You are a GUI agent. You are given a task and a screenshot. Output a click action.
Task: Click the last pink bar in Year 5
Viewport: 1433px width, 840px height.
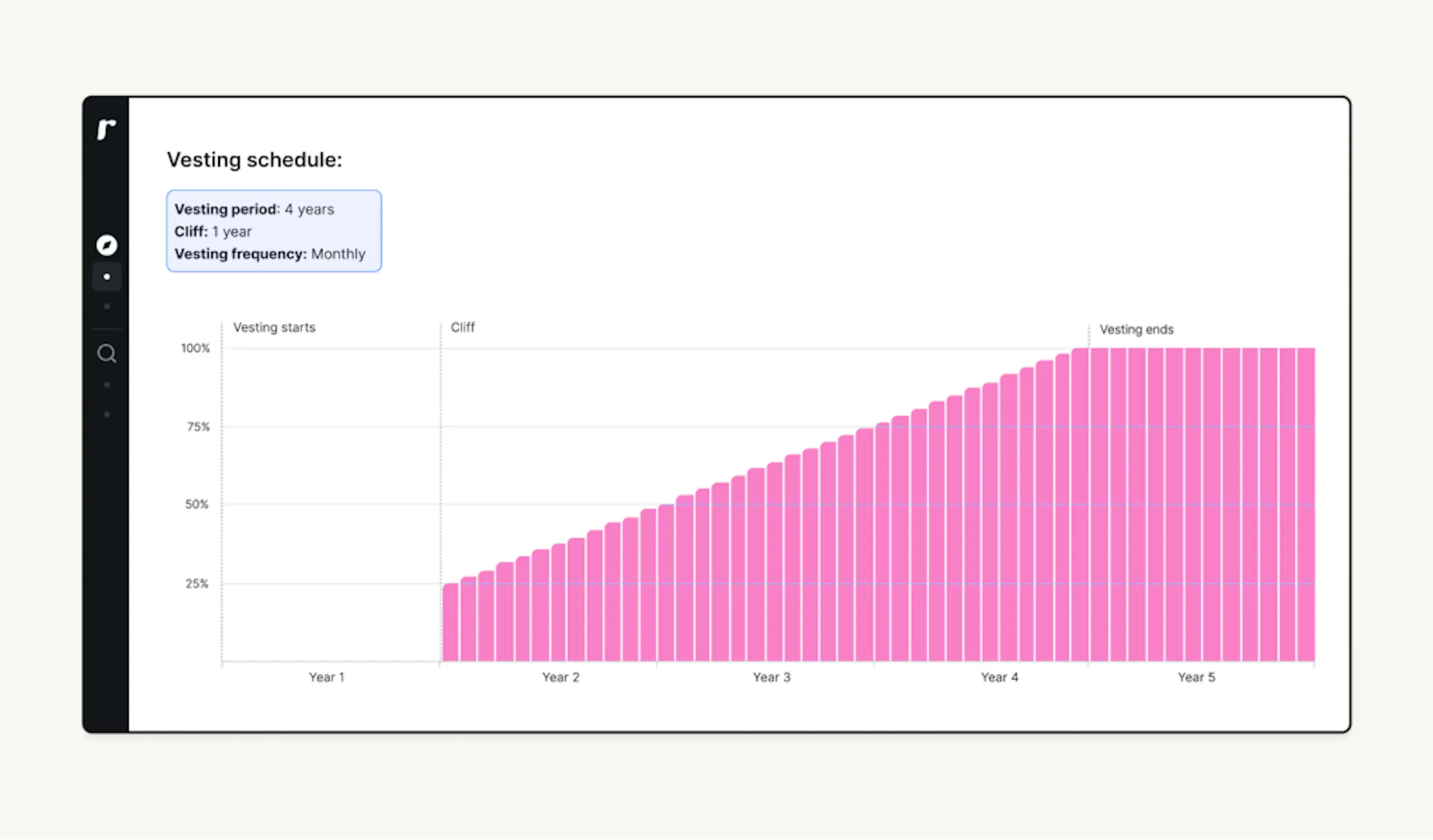click(1306, 505)
